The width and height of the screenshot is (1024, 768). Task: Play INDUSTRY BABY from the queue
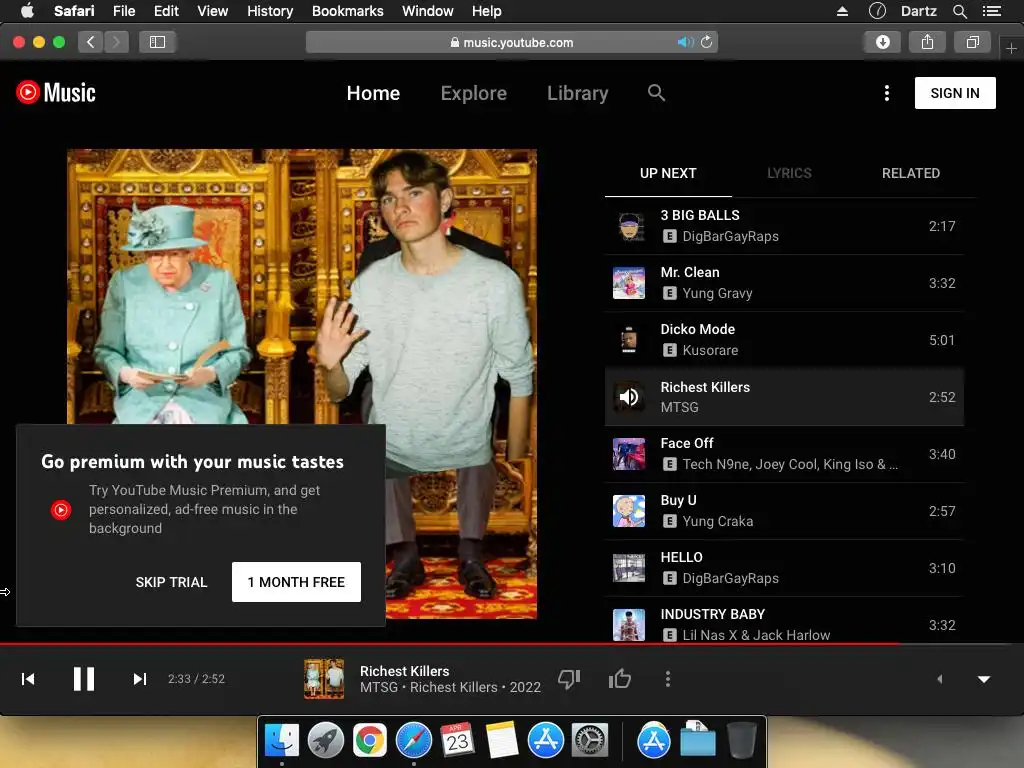click(784, 620)
